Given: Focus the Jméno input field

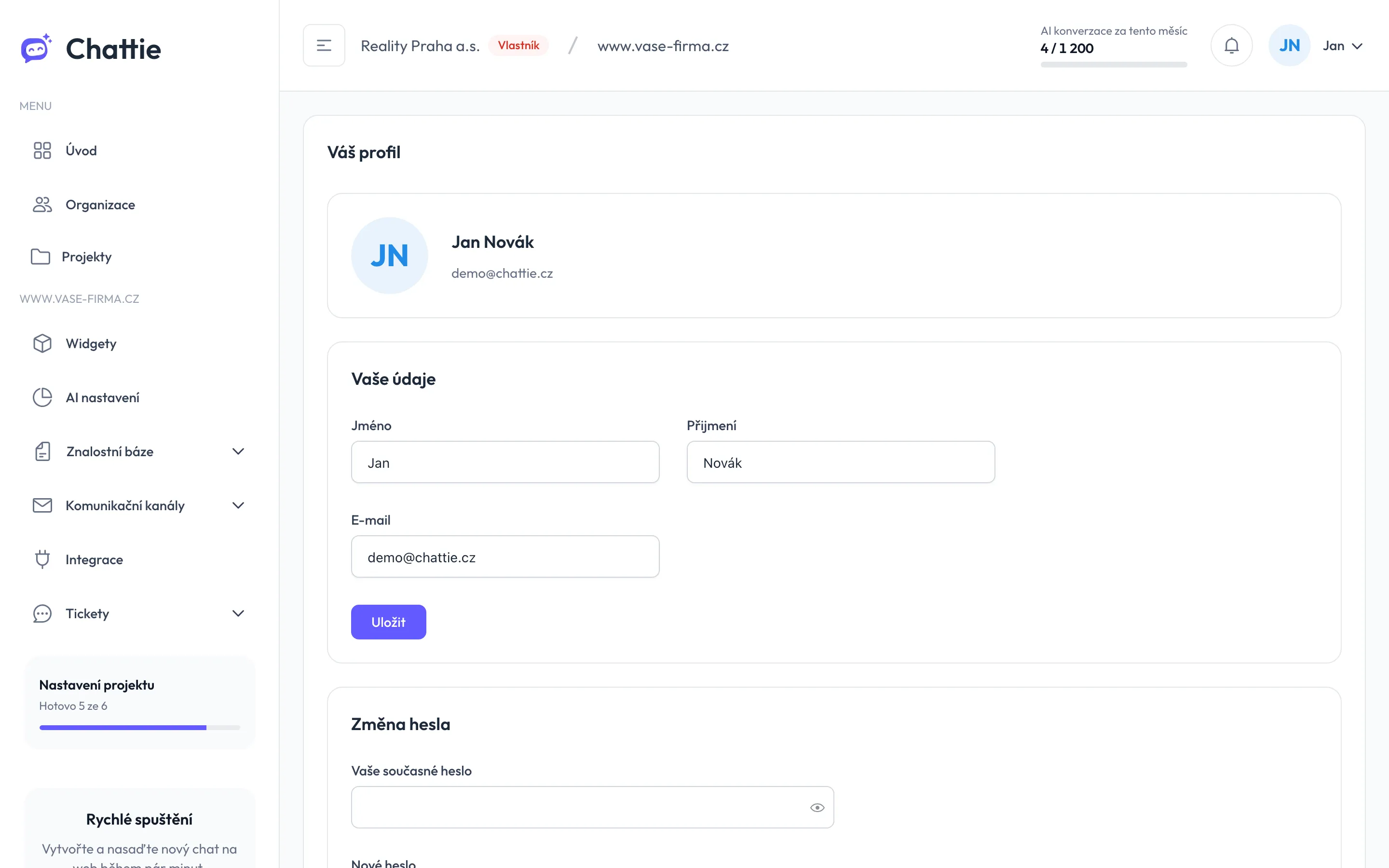Looking at the screenshot, I should (505, 462).
